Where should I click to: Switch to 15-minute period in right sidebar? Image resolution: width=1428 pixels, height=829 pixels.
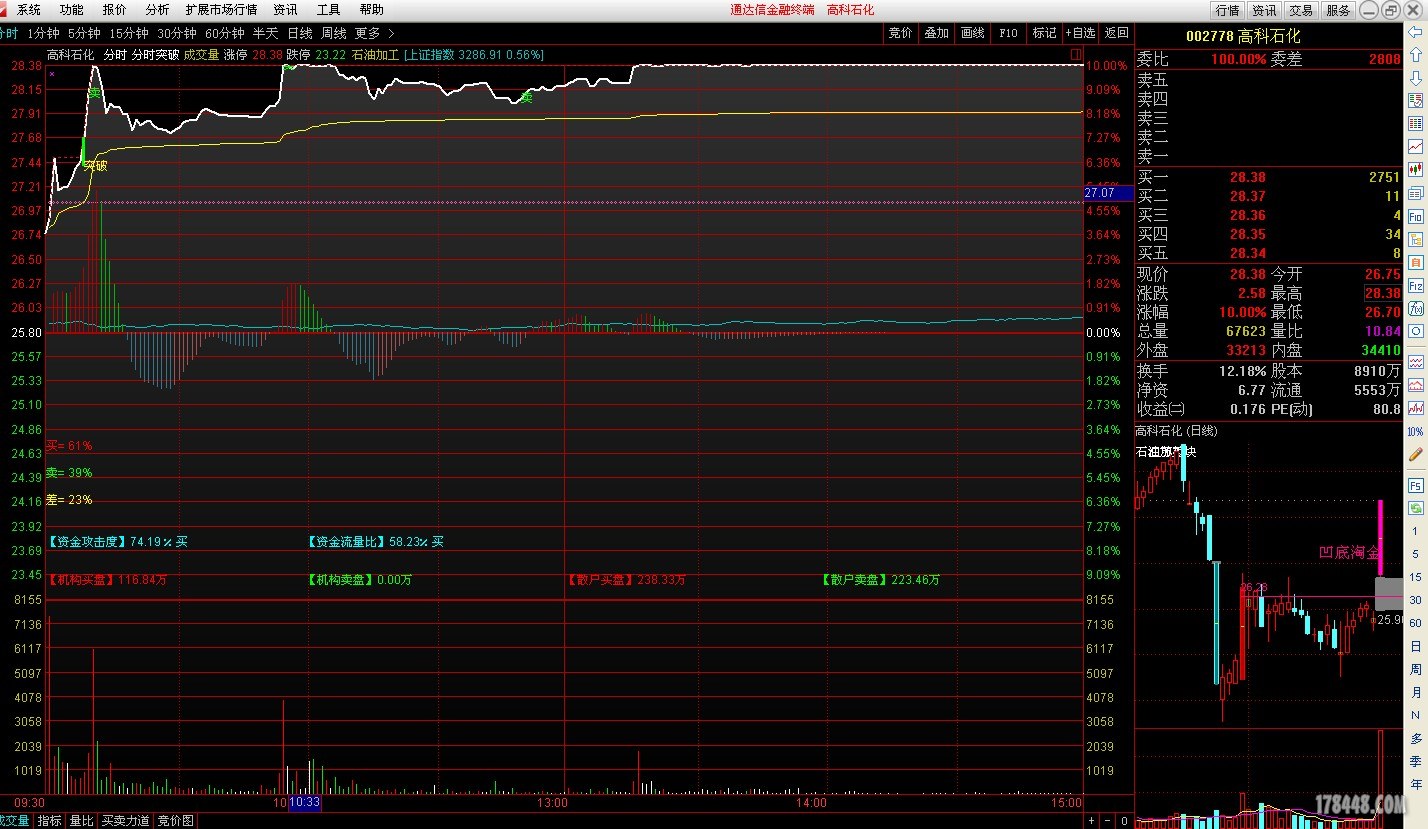tap(1415, 577)
